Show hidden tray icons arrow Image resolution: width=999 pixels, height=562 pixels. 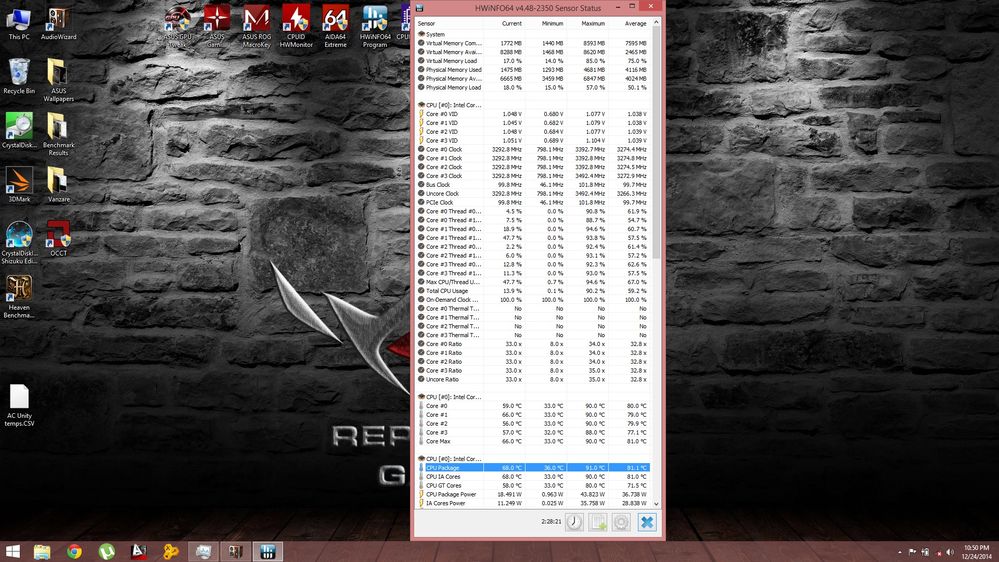tap(900, 552)
